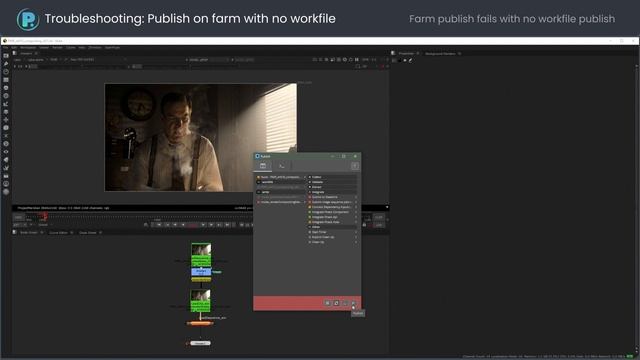Collapse the Collect section header

click(332, 177)
